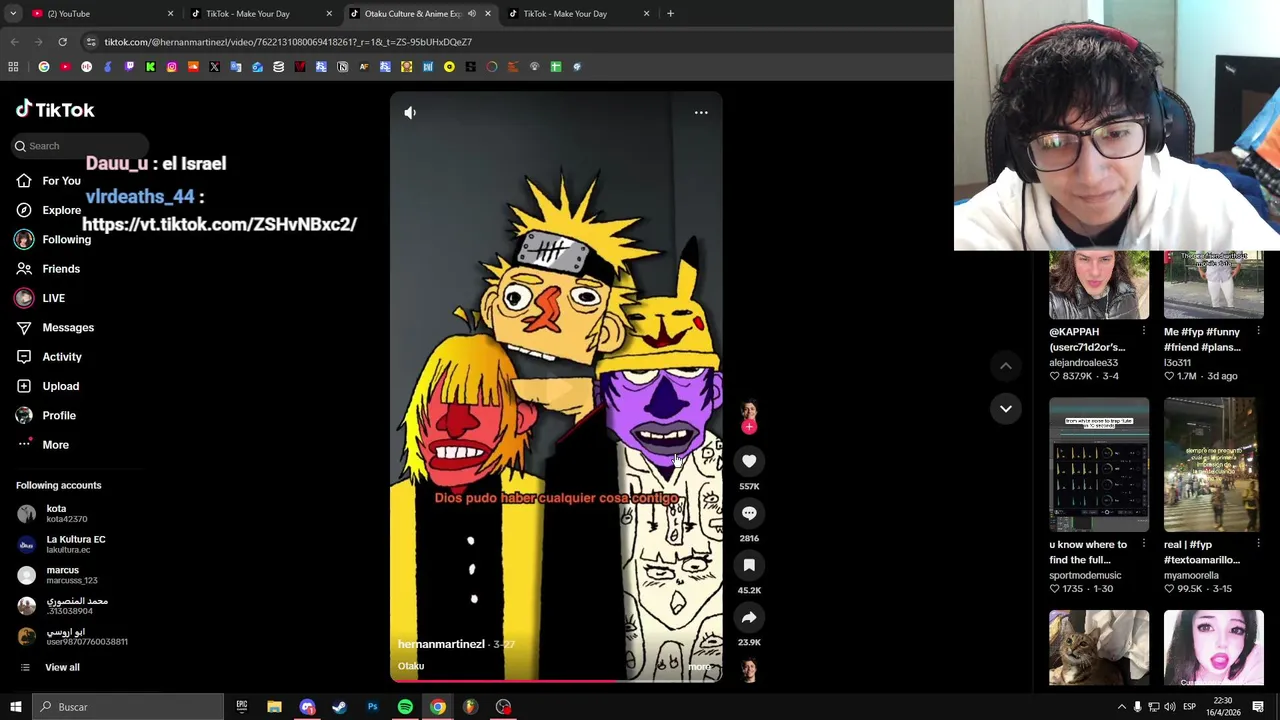This screenshot has width=1280, height=720.
Task: Follow creator via red plus badge
Action: click(749, 427)
